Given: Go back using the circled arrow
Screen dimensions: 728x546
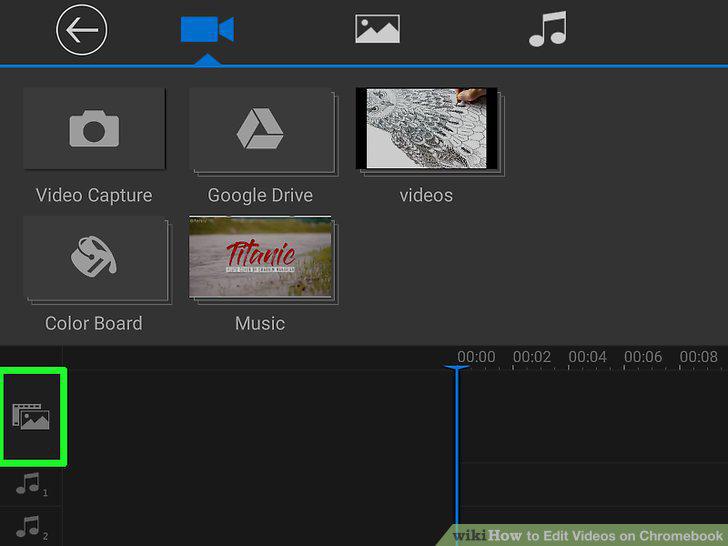Looking at the screenshot, I should [x=82, y=30].
